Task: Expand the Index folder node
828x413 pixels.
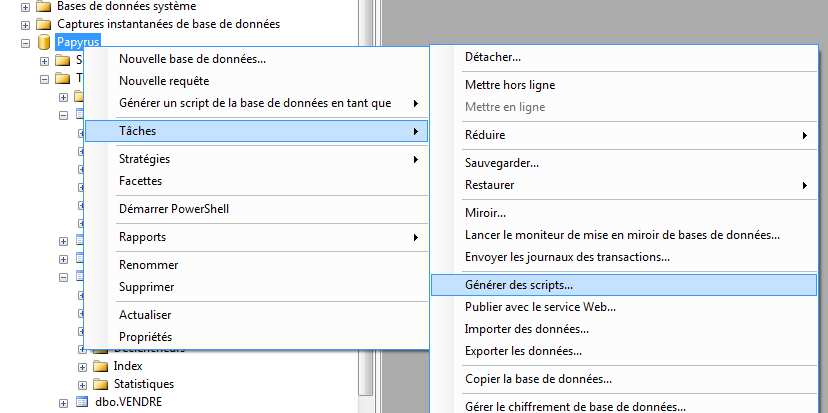Action: click(x=82, y=366)
